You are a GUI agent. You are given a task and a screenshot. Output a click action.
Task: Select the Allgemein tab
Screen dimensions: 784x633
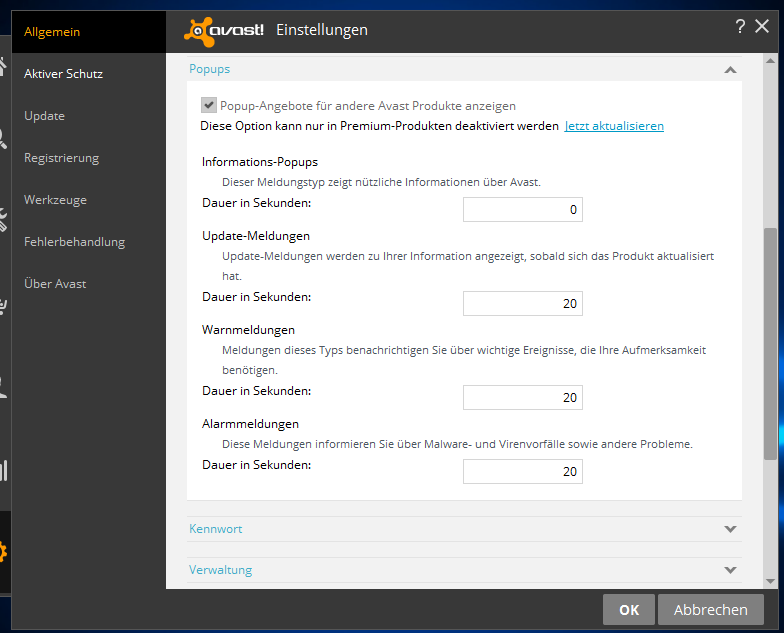click(x=89, y=32)
